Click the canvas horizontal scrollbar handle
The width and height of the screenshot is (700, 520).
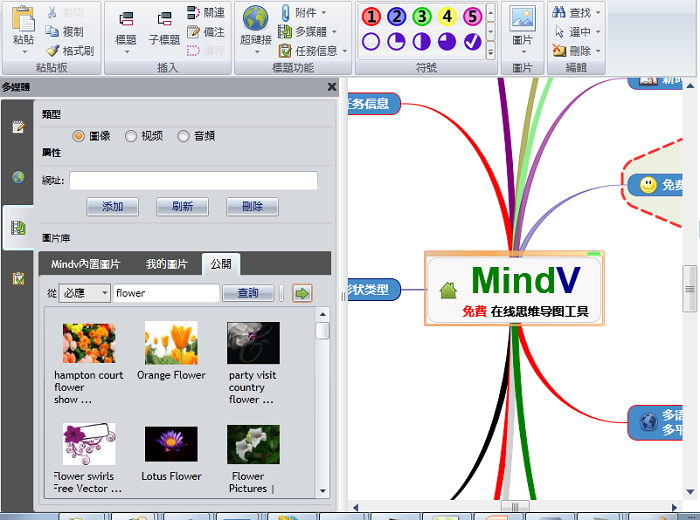click(x=515, y=507)
